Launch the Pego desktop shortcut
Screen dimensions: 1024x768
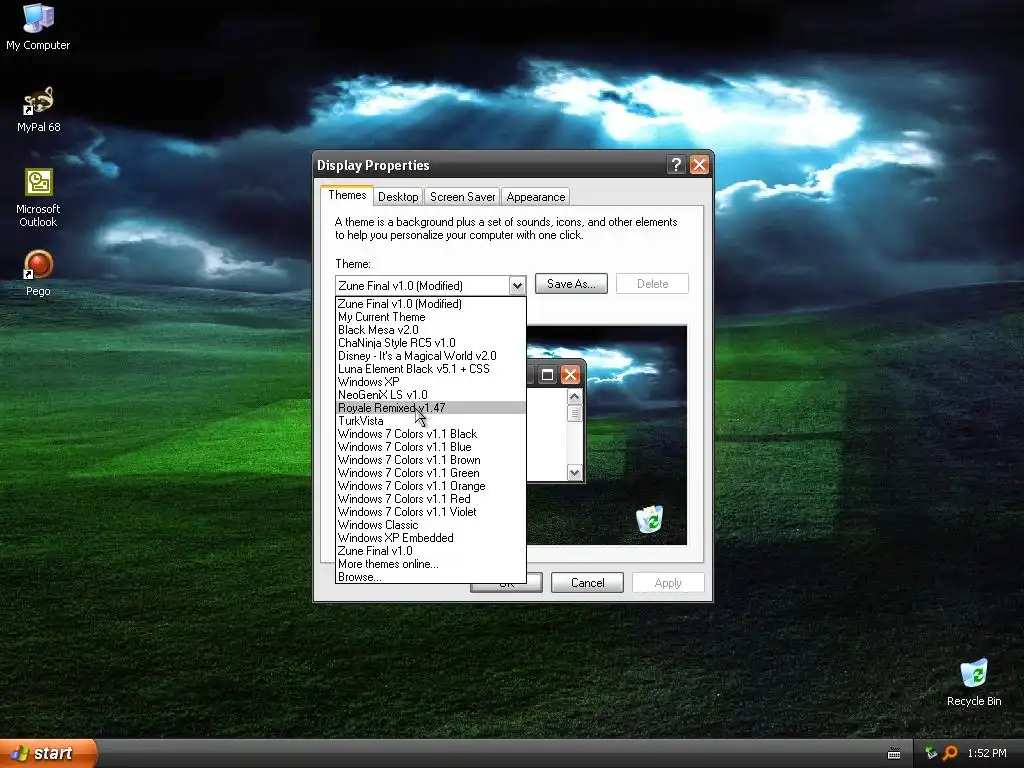tap(38, 273)
